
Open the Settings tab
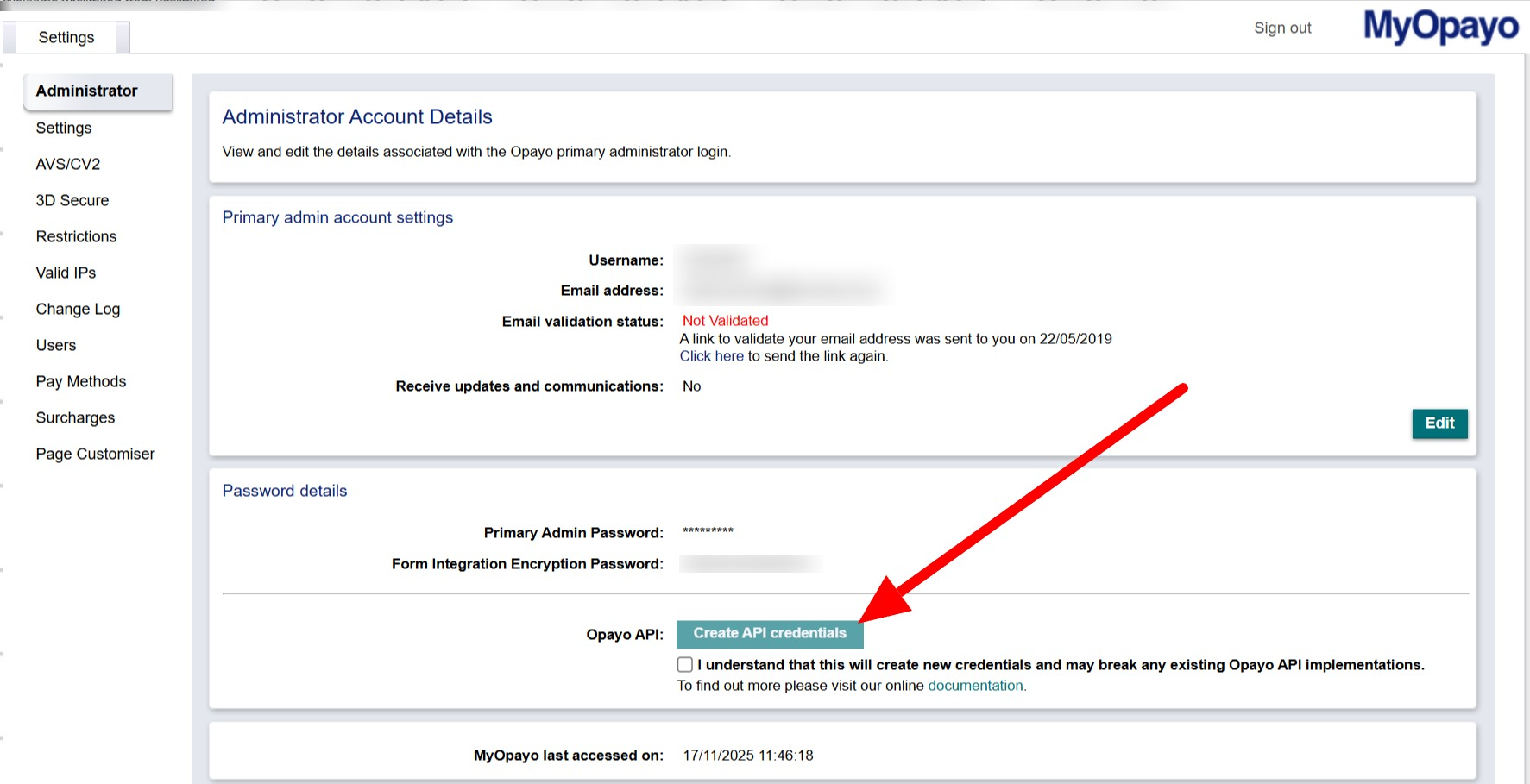66,37
